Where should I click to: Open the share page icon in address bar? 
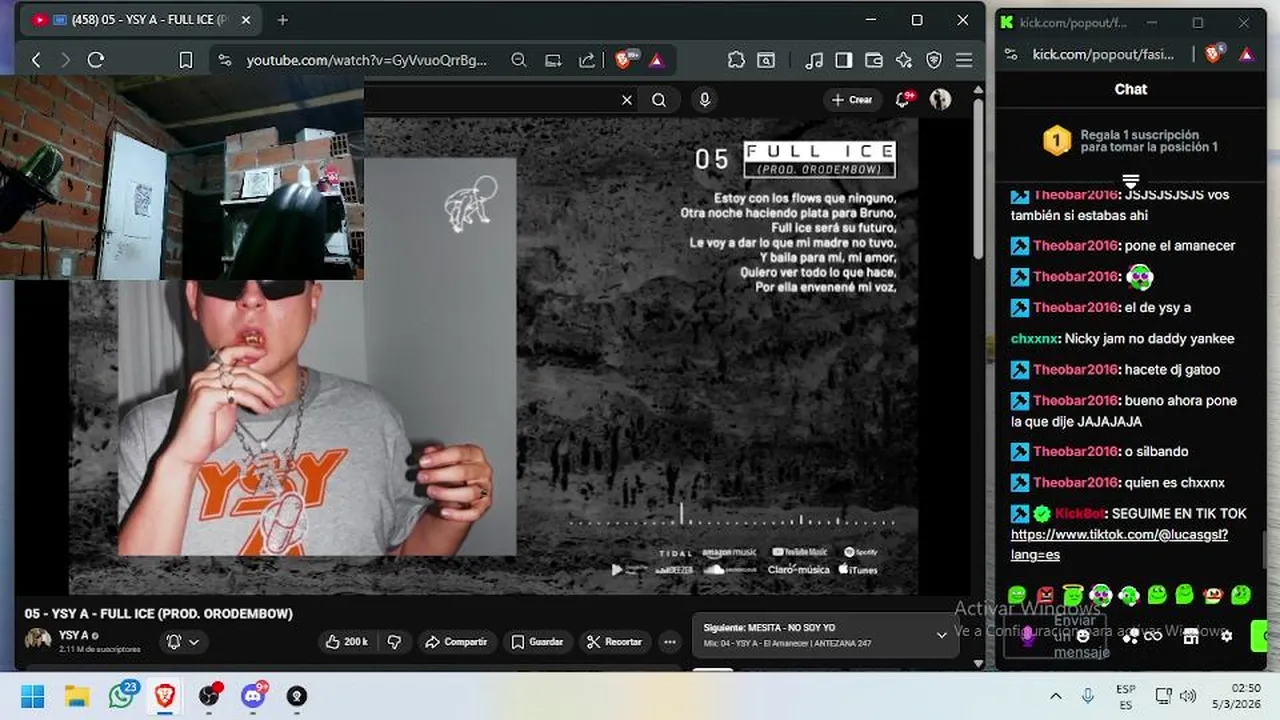587,60
